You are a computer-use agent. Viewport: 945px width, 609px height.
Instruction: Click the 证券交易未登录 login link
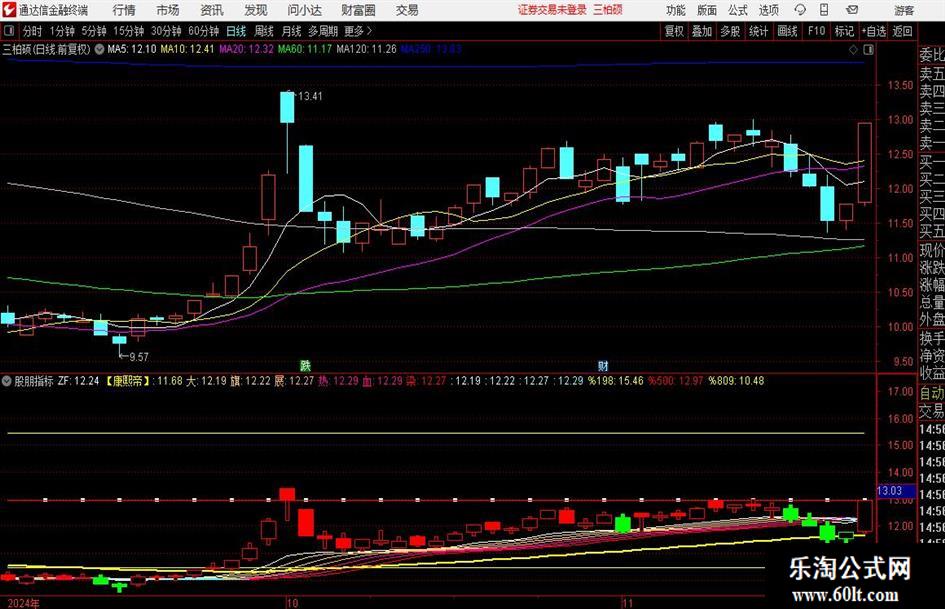click(552, 10)
